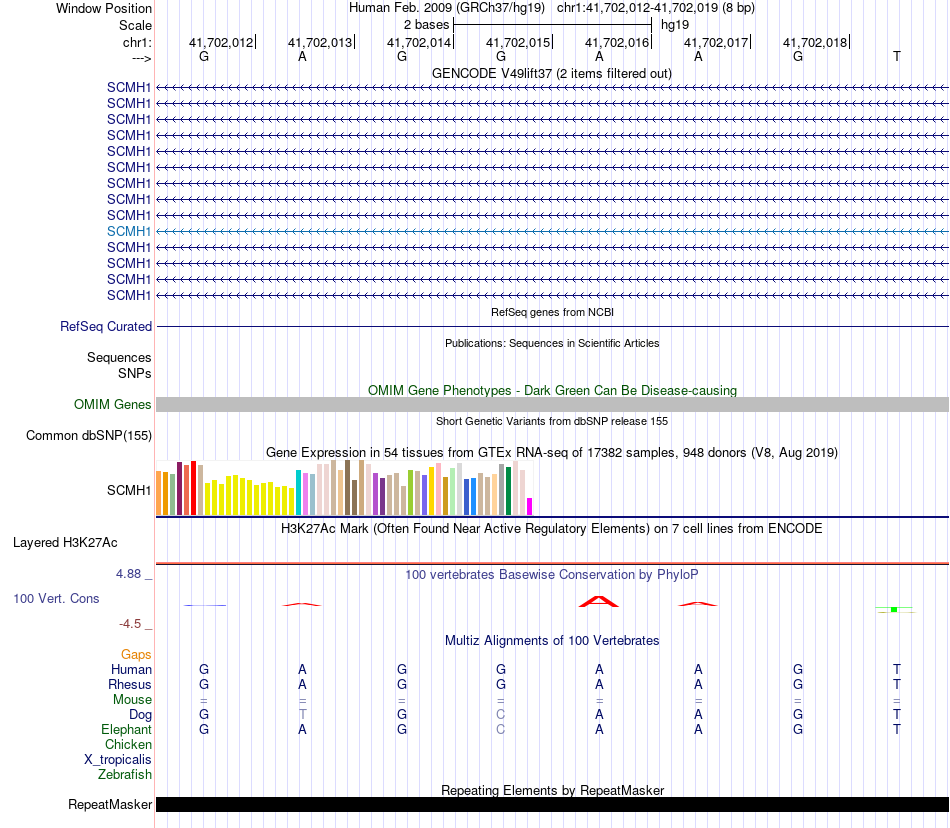Click the X_tropicalis alignment row label
The height and width of the screenshot is (828, 950).
pyautogui.click(x=118, y=760)
